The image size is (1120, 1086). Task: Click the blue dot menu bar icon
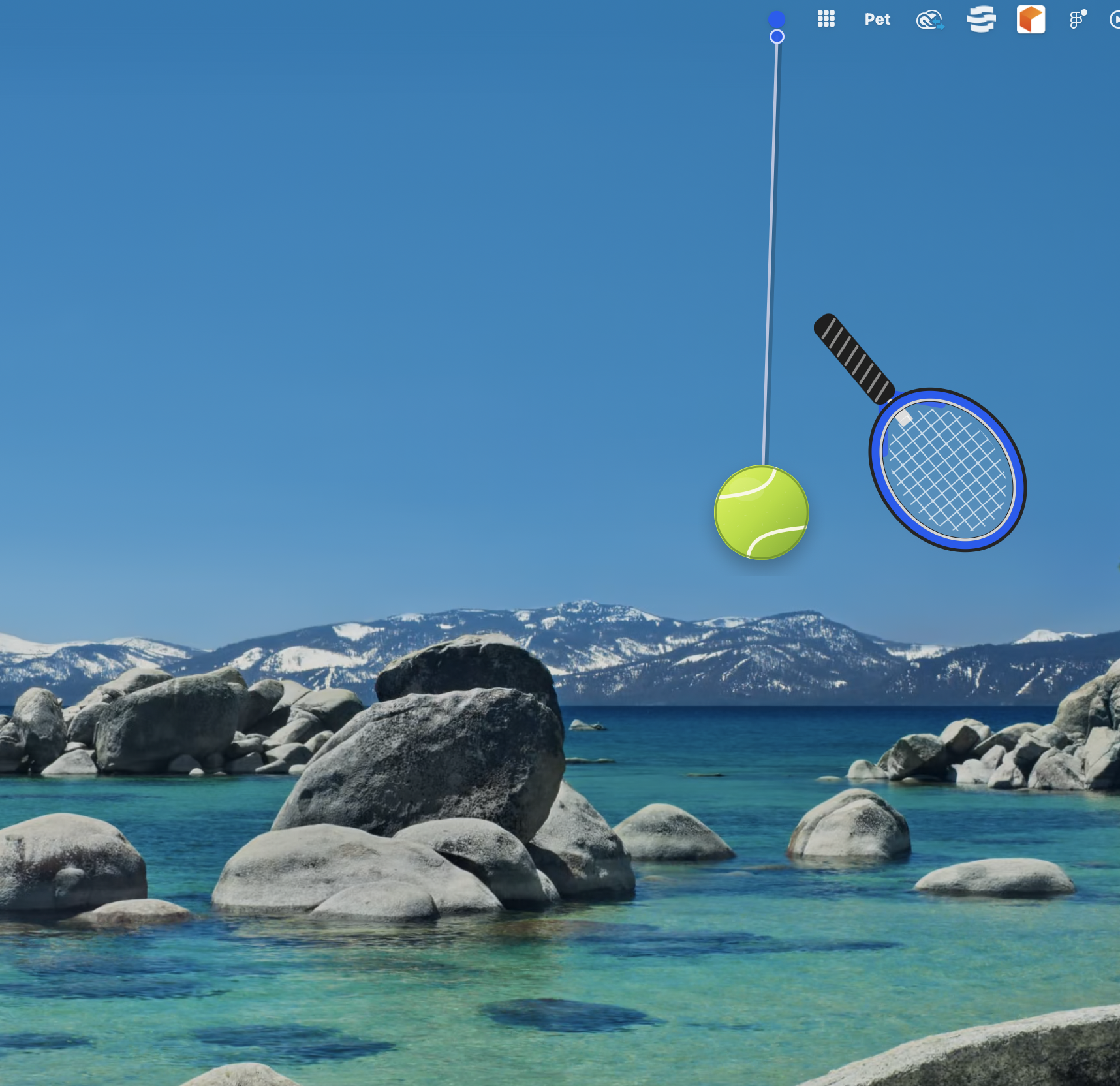(776, 19)
